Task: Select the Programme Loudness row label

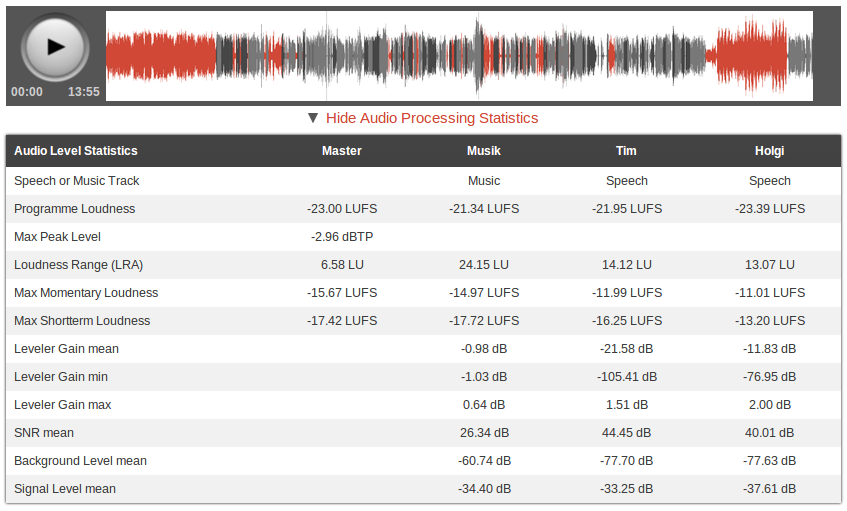Action: (75, 209)
